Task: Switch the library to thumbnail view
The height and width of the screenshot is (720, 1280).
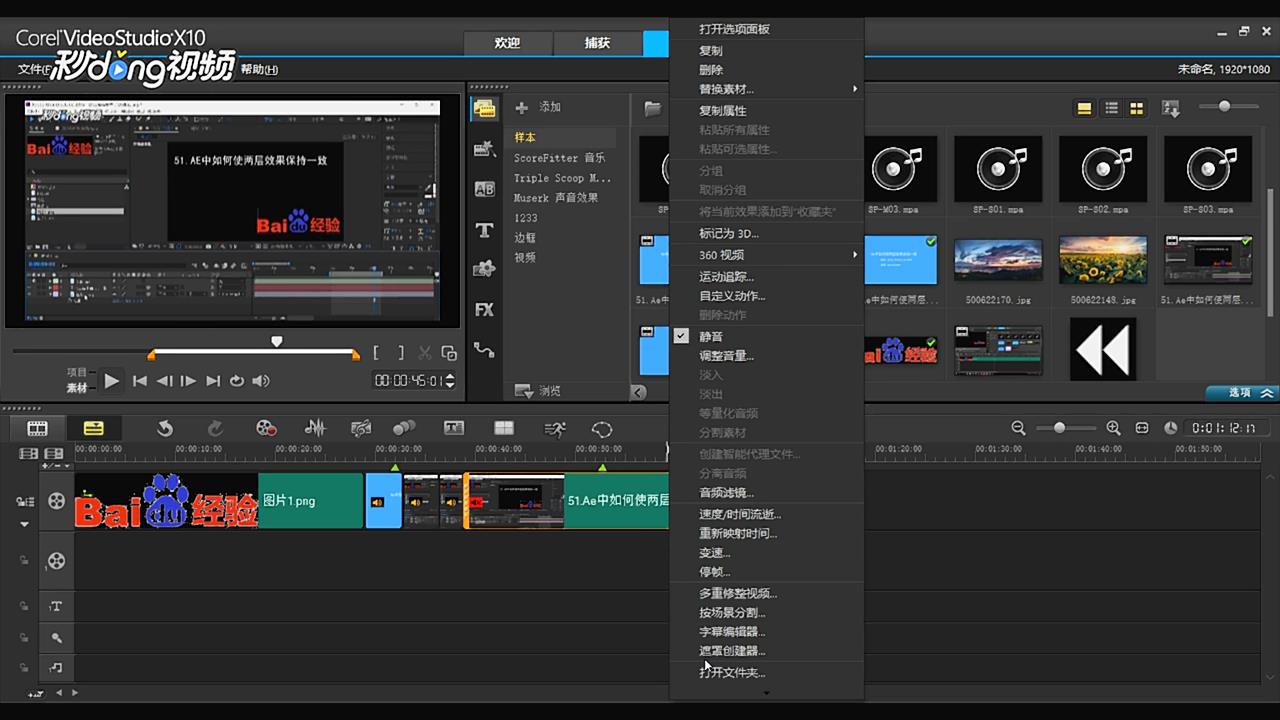Action: point(1136,108)
